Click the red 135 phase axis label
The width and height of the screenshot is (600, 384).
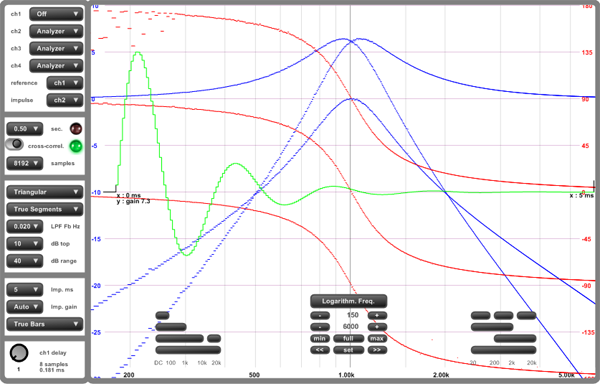587,52
